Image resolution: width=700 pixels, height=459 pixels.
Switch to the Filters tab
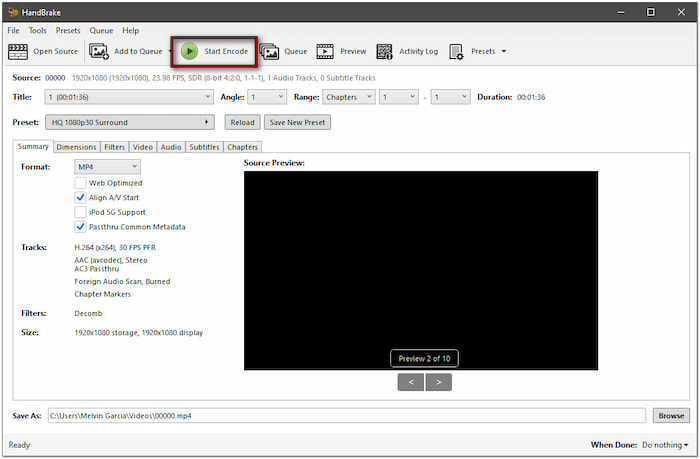pyautogui.click(x=114, y=147)
